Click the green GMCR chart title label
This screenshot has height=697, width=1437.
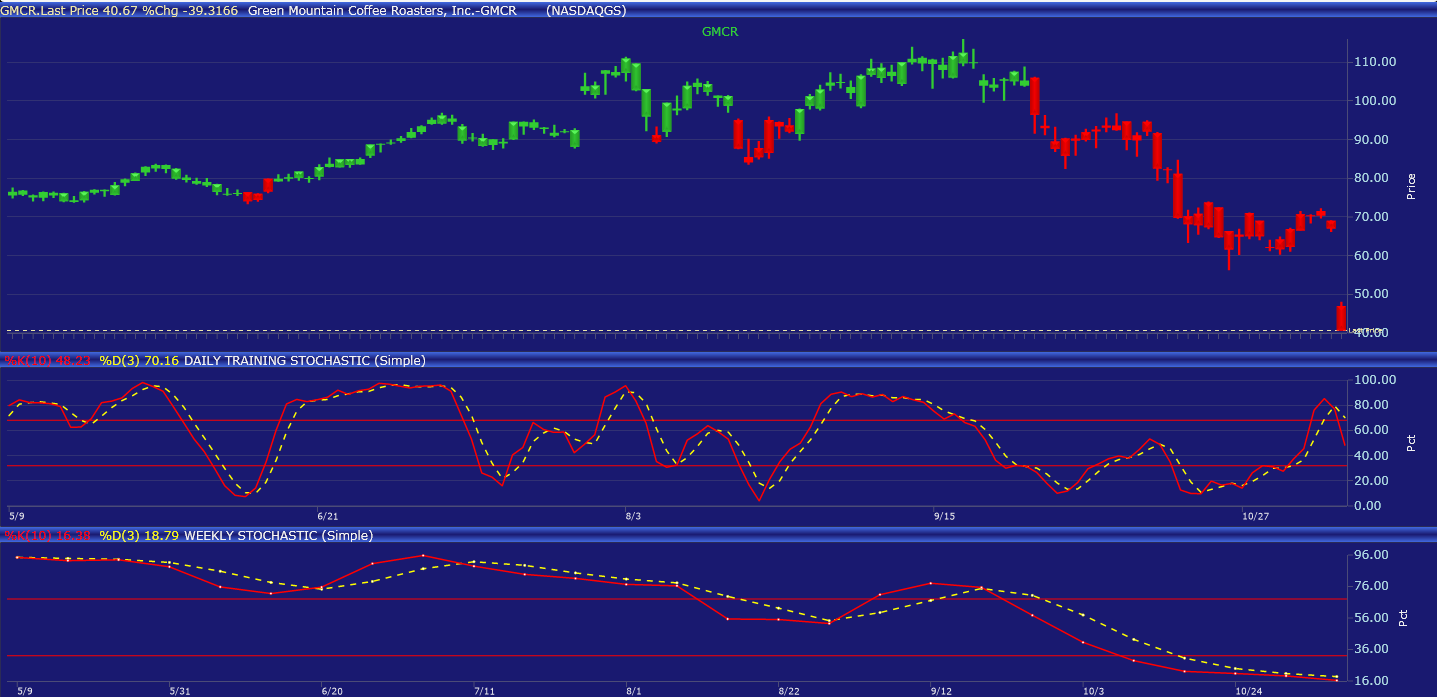(x=719, y=31)
